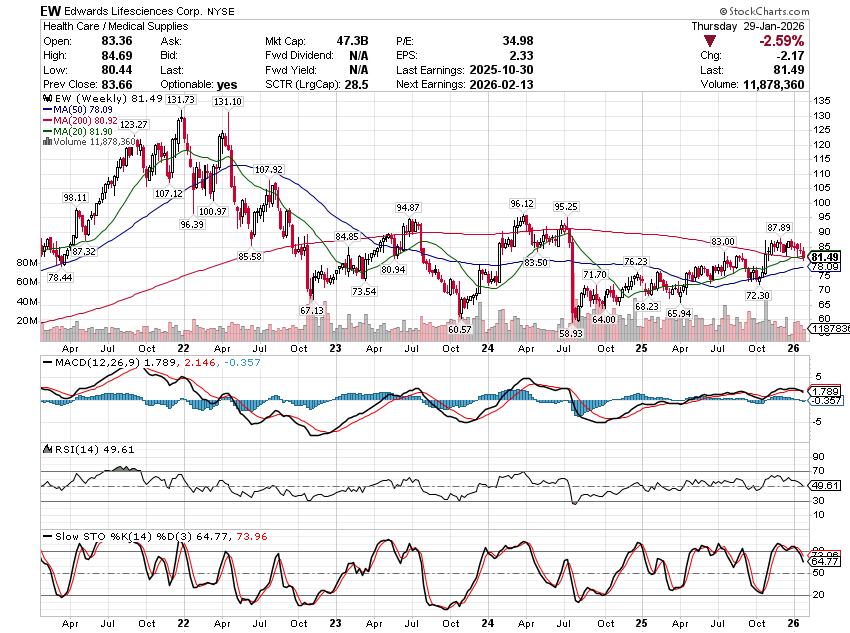Select the blue MA(50) legend line swatch
Image resolution: width=850 pixels, height=633 pixels.
[47, 109]
